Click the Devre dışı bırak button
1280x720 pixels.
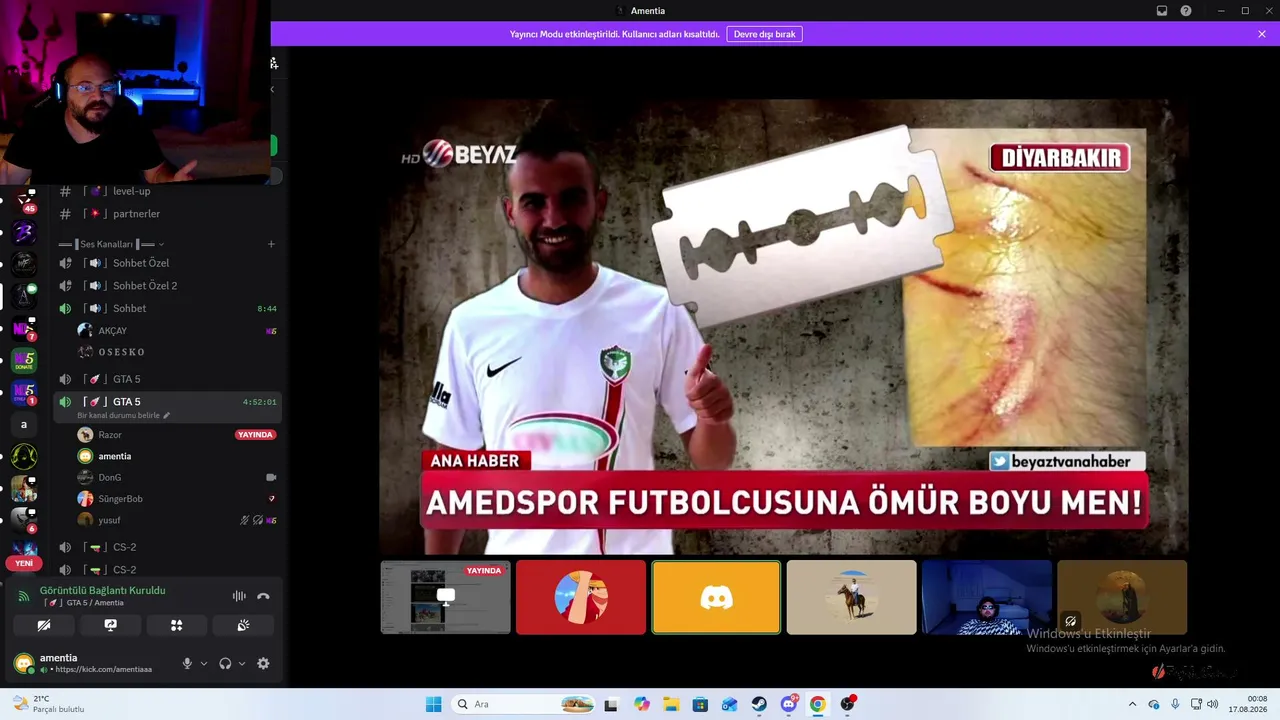pos(765,34)
